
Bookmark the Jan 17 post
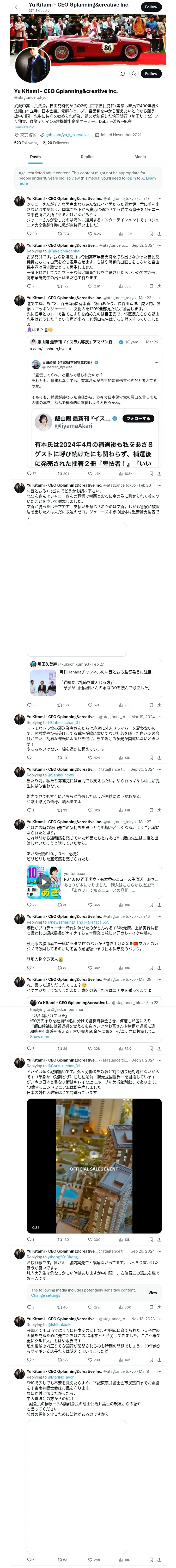tap(151, 234)
